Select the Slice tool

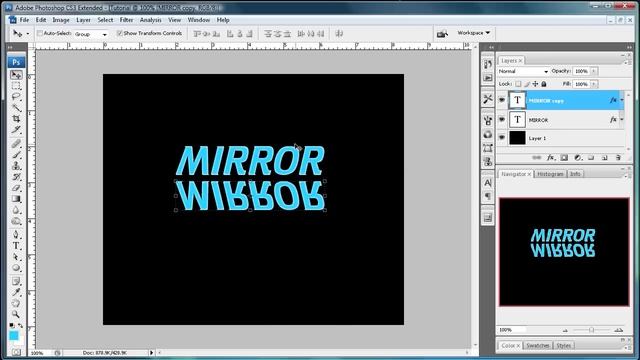tap(16, 130)
